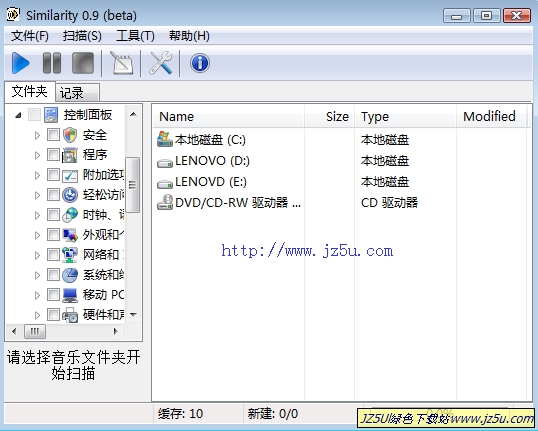Click the 网络 network icon
The width and height of the screenshot is (538, 431).
70,255
